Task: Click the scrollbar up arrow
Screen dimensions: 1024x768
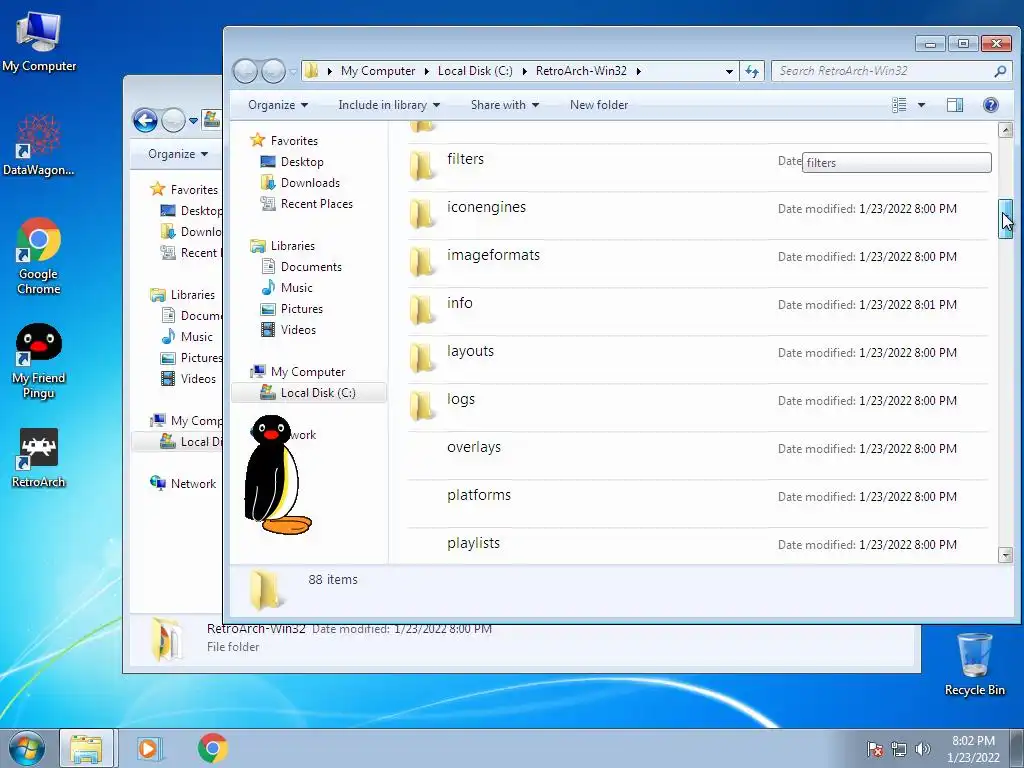Action: tap(1006, 130)
